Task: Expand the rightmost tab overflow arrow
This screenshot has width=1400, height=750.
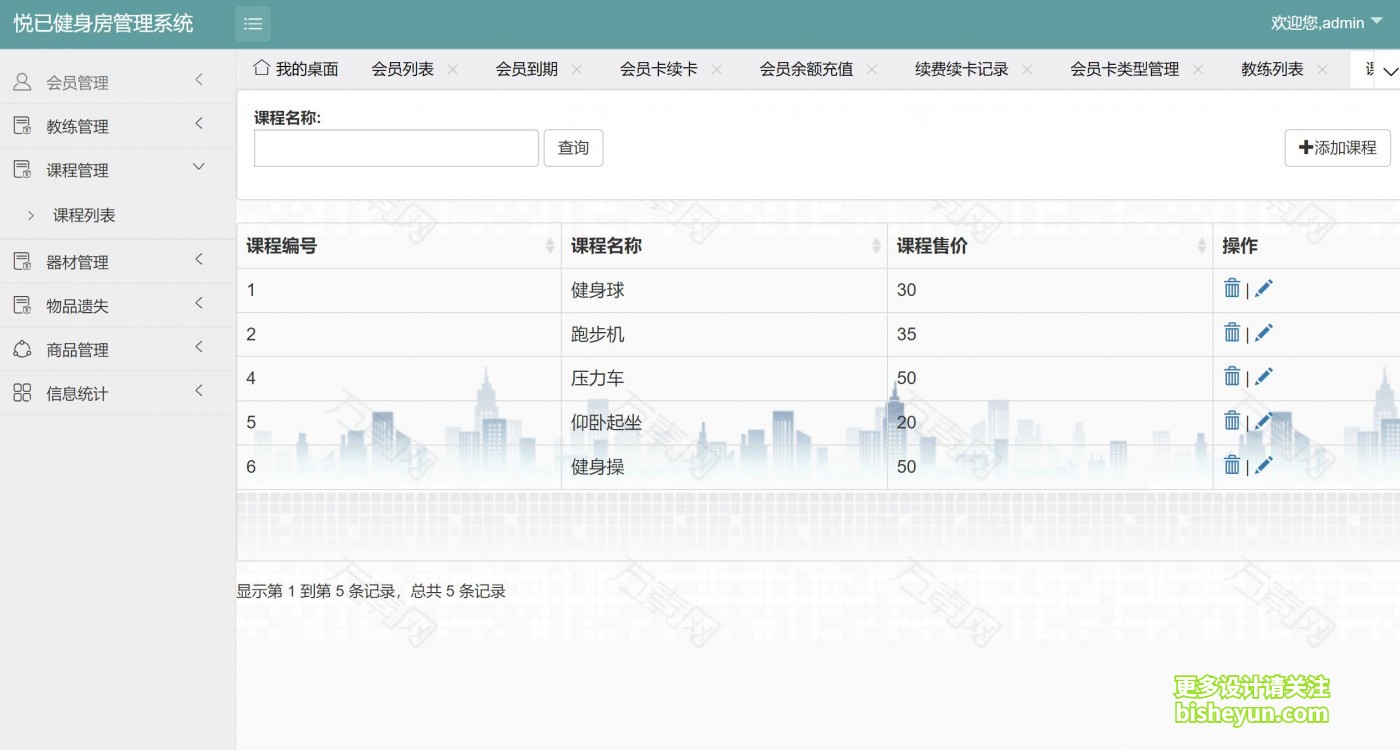Action: pyautogui.click(x=1391, y=71)
